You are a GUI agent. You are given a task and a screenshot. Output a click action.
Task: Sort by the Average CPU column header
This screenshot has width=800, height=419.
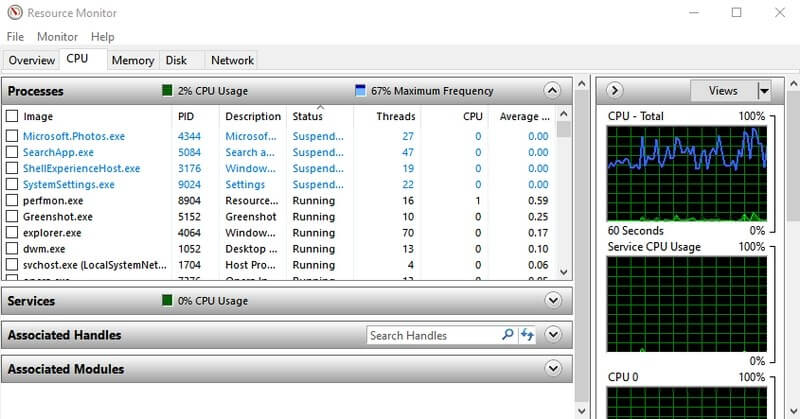click(524, 116)
